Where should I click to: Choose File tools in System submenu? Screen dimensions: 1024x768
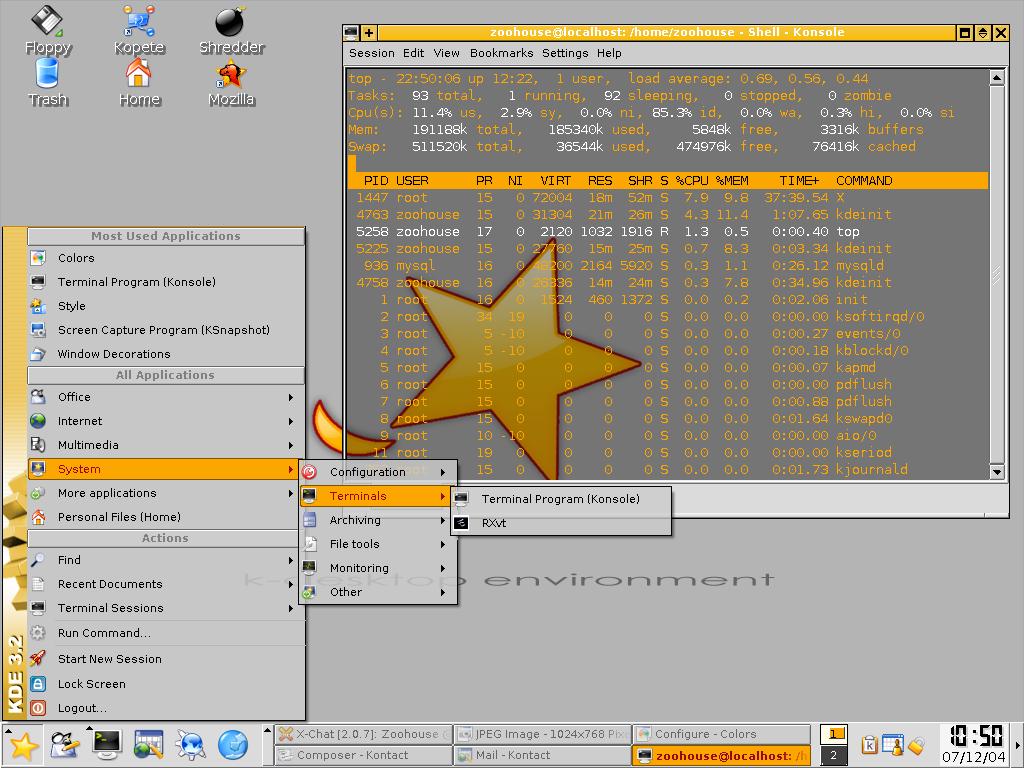[377, 544]
